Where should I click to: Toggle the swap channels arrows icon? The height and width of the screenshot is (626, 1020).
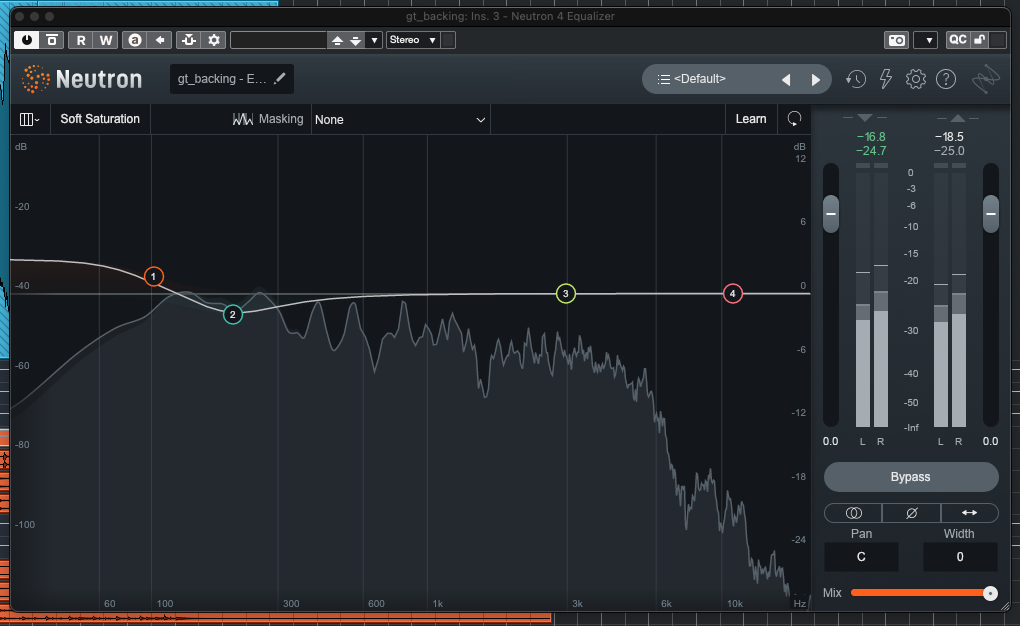[x=969, y=513]
